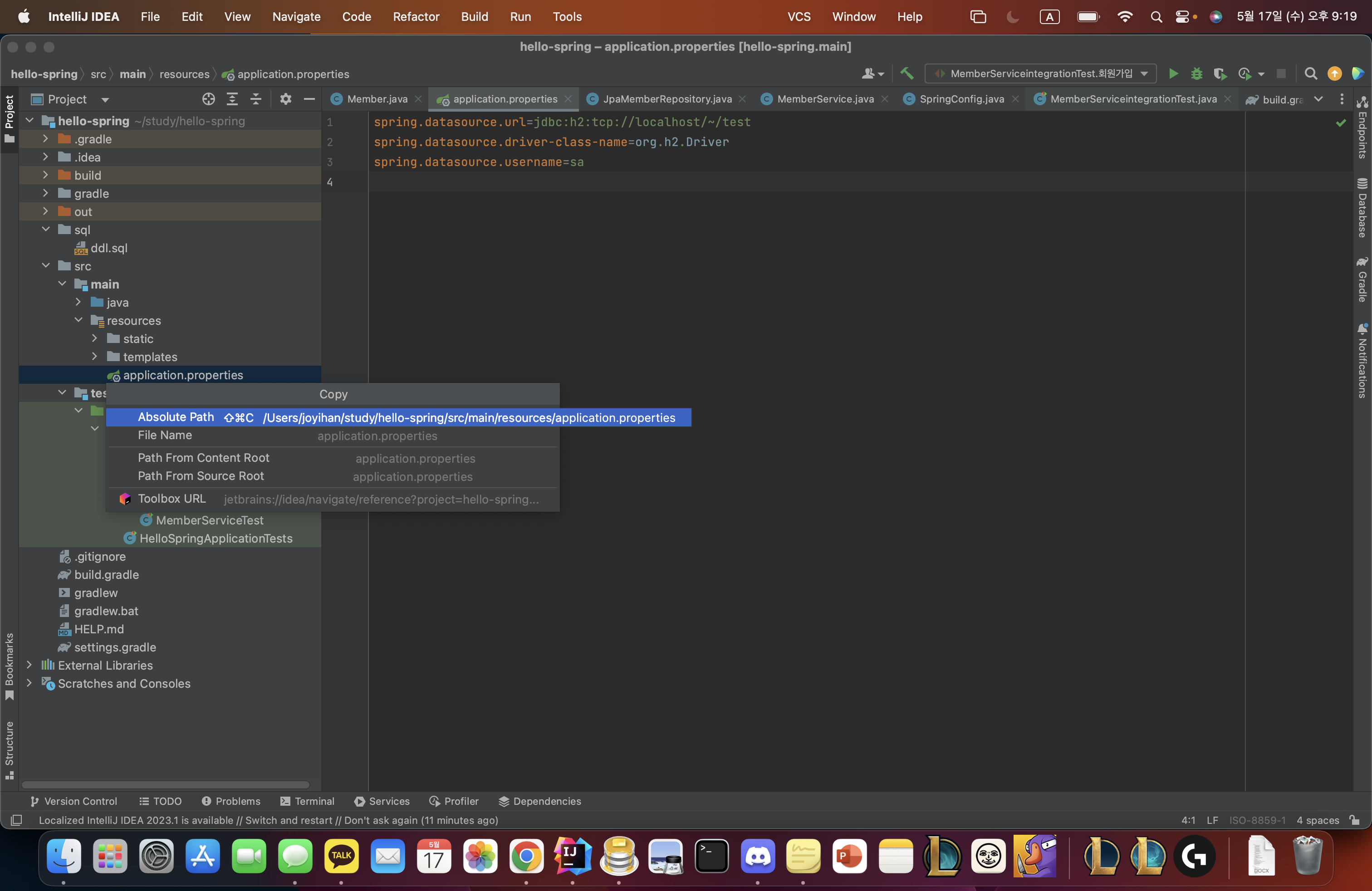Open the Services tool window
The height and width of the screenshot is (891, 1372).
coord(382,801)
